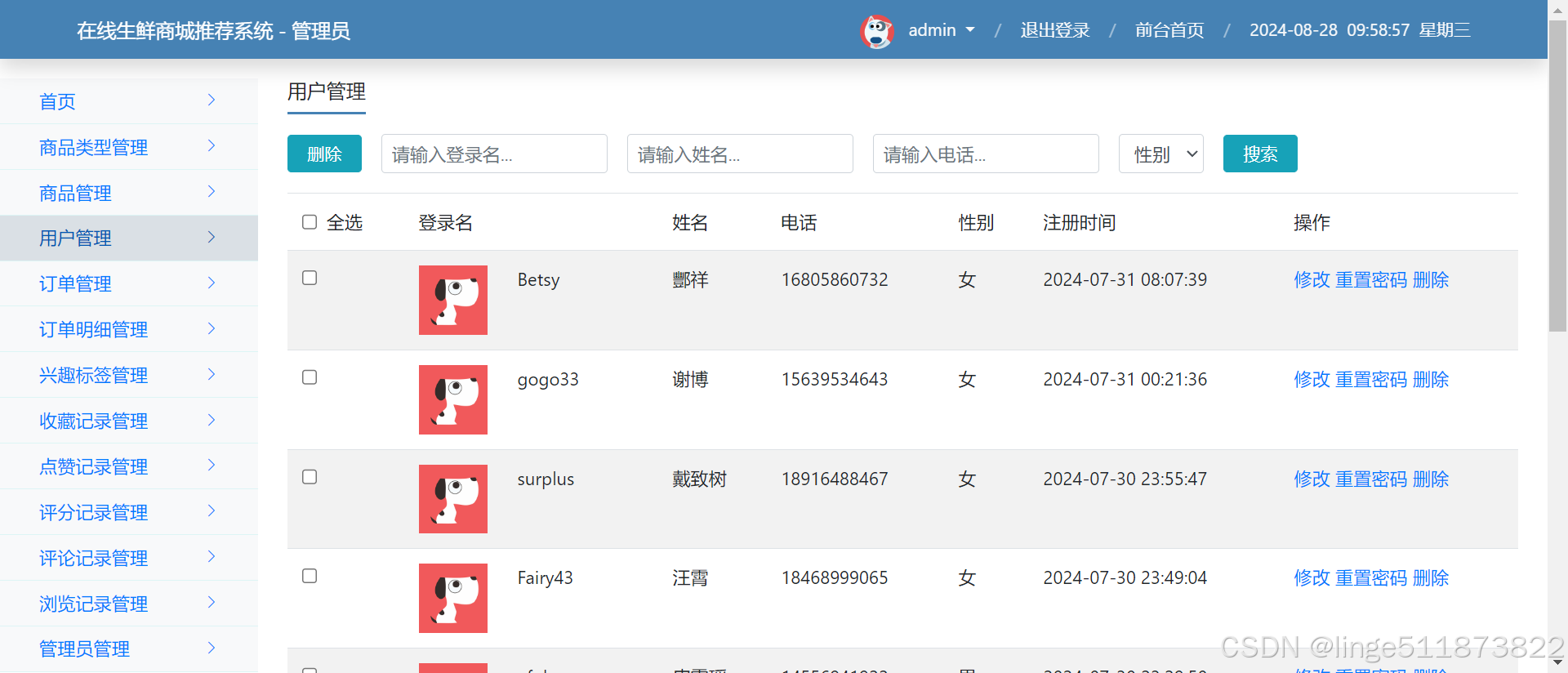Image resolution: width=1568 pixels, height=673 pixels.
Task: Click 重置密码 for user Fairy43
Action: pos(1371,577)
